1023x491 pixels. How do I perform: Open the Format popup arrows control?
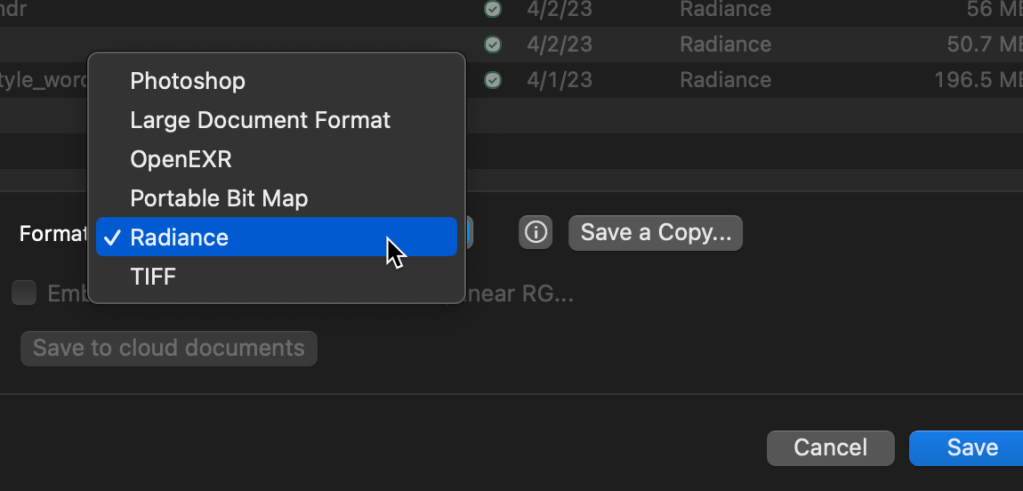(x=466, y=234)
